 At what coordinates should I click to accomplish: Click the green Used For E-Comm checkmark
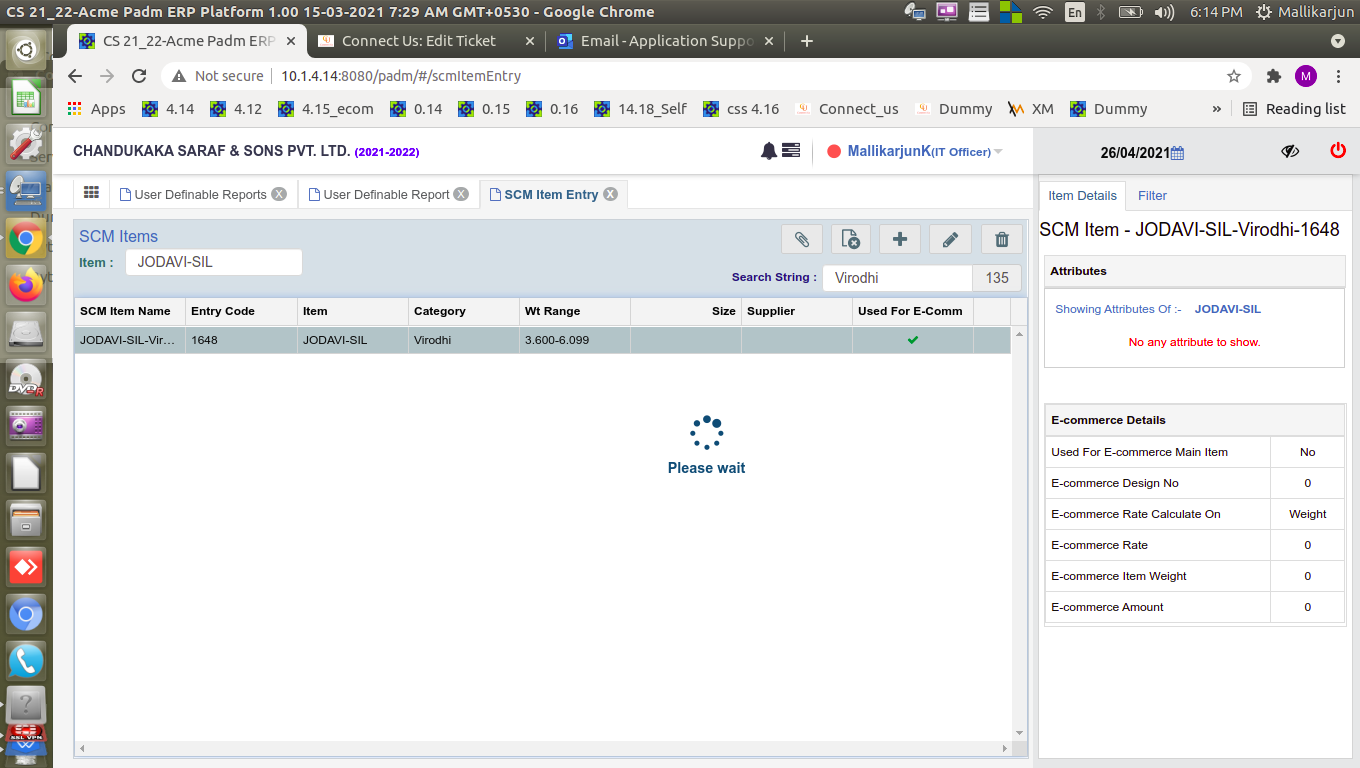click(913, 340)
